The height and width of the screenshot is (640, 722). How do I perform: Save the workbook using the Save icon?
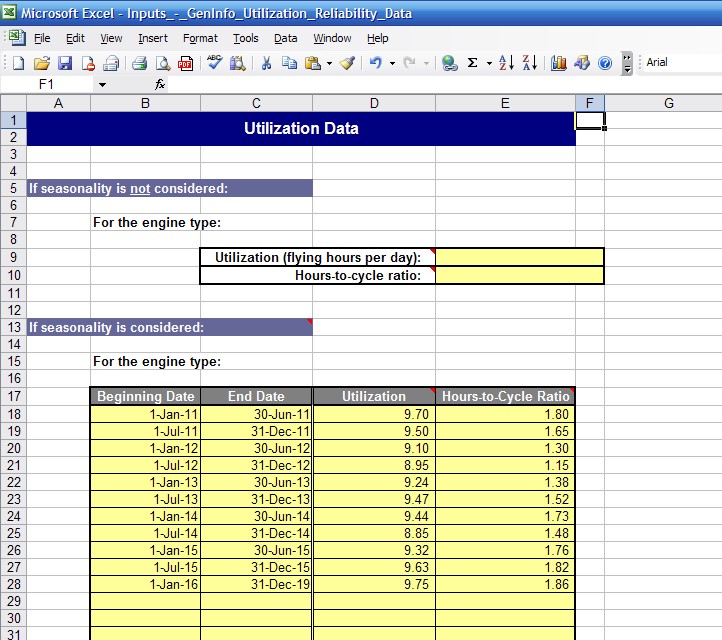click(64, 63)
